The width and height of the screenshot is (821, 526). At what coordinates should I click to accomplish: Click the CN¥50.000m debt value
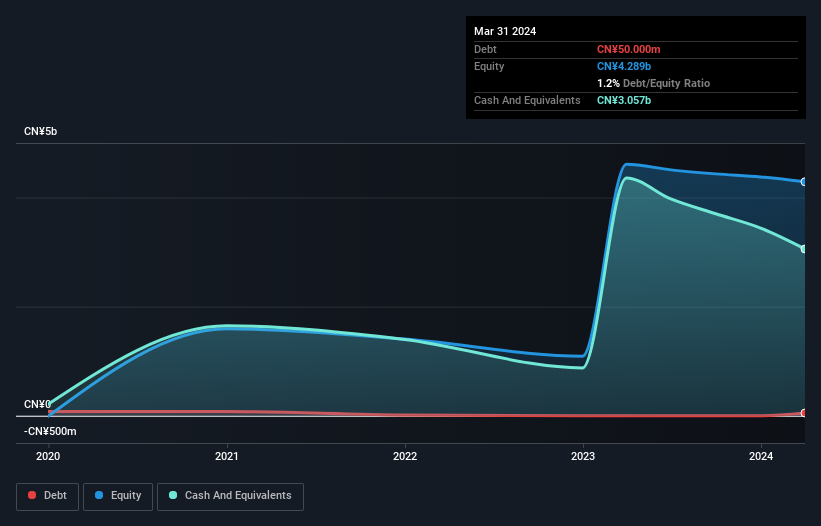pyautogui.click(x=628, y=49)
